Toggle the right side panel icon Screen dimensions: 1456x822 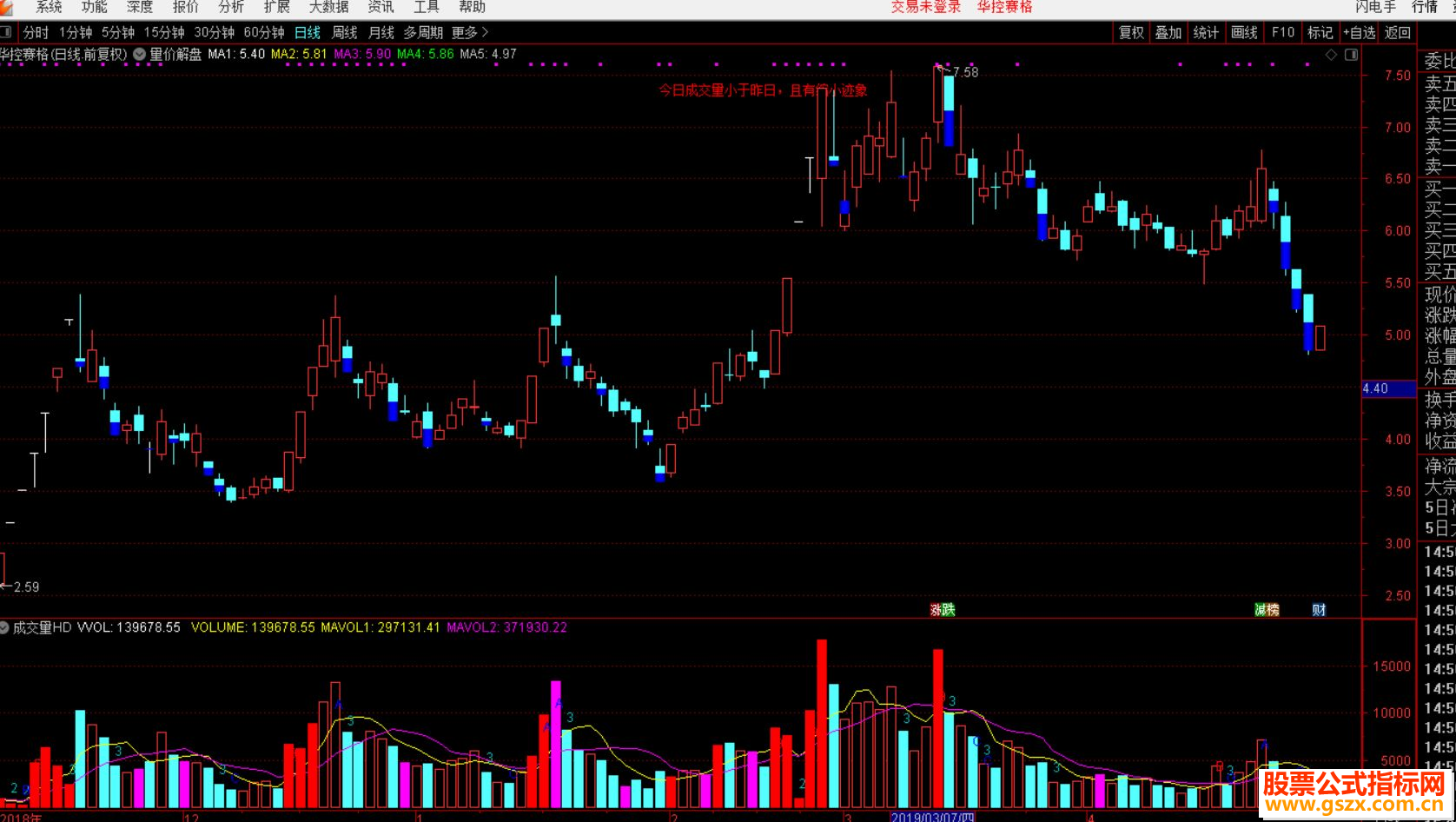[1351, 55]
